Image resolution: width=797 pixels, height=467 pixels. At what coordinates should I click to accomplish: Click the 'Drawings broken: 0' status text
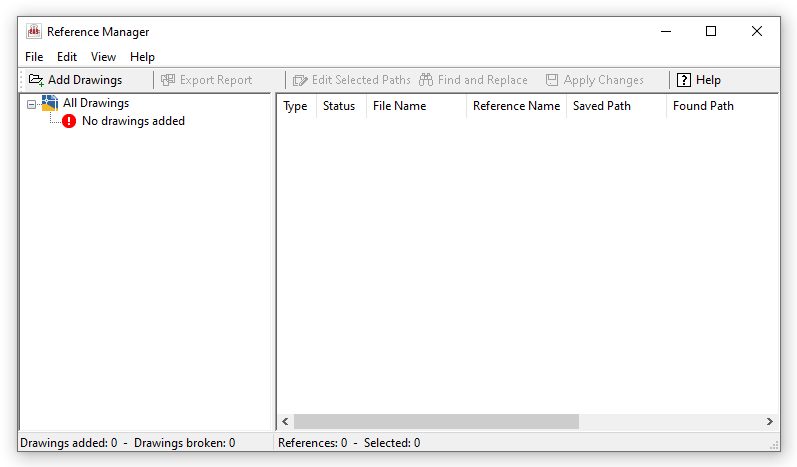coord(185,443)
